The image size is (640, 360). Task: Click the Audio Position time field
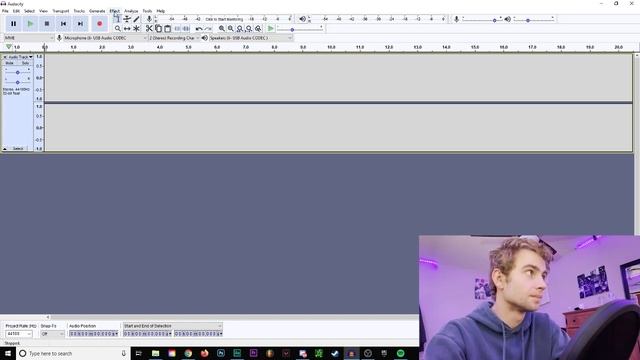coord(94,334)
